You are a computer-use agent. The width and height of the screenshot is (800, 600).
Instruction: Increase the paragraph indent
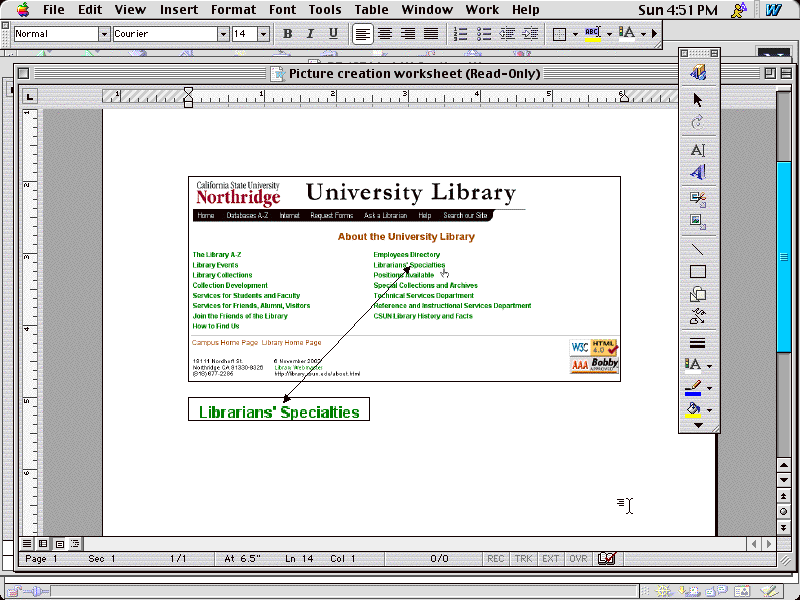530,34
